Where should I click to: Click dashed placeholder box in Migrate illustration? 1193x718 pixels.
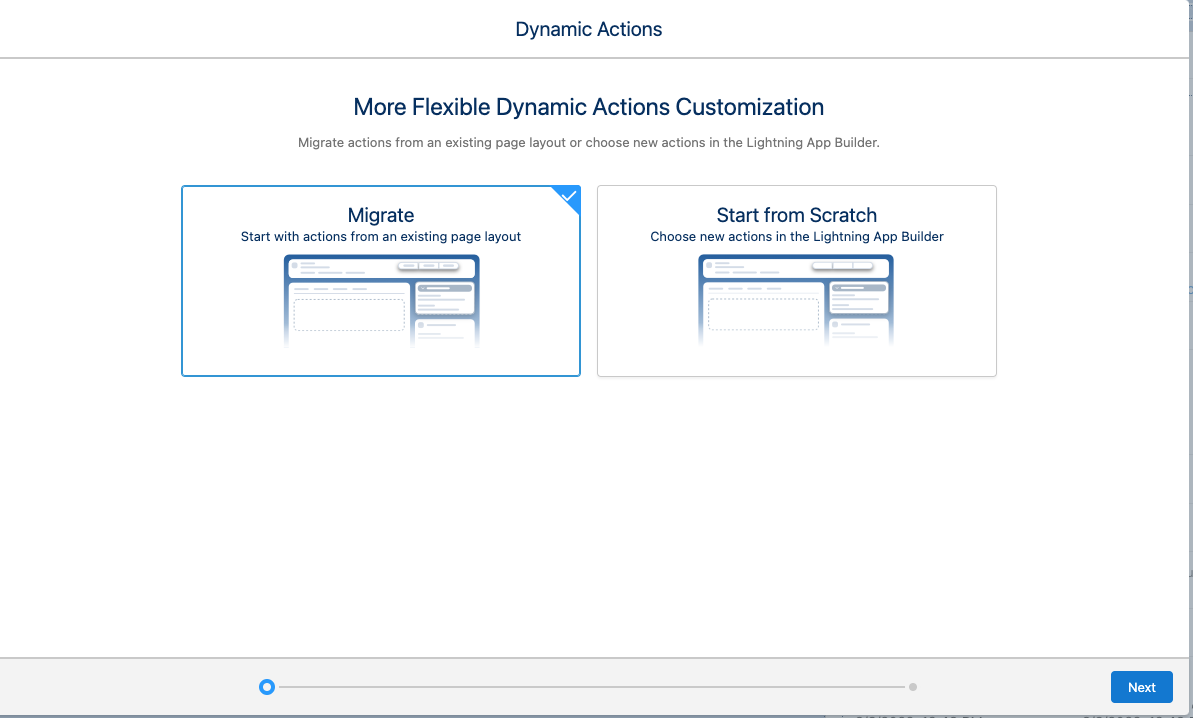coord(349,314)
